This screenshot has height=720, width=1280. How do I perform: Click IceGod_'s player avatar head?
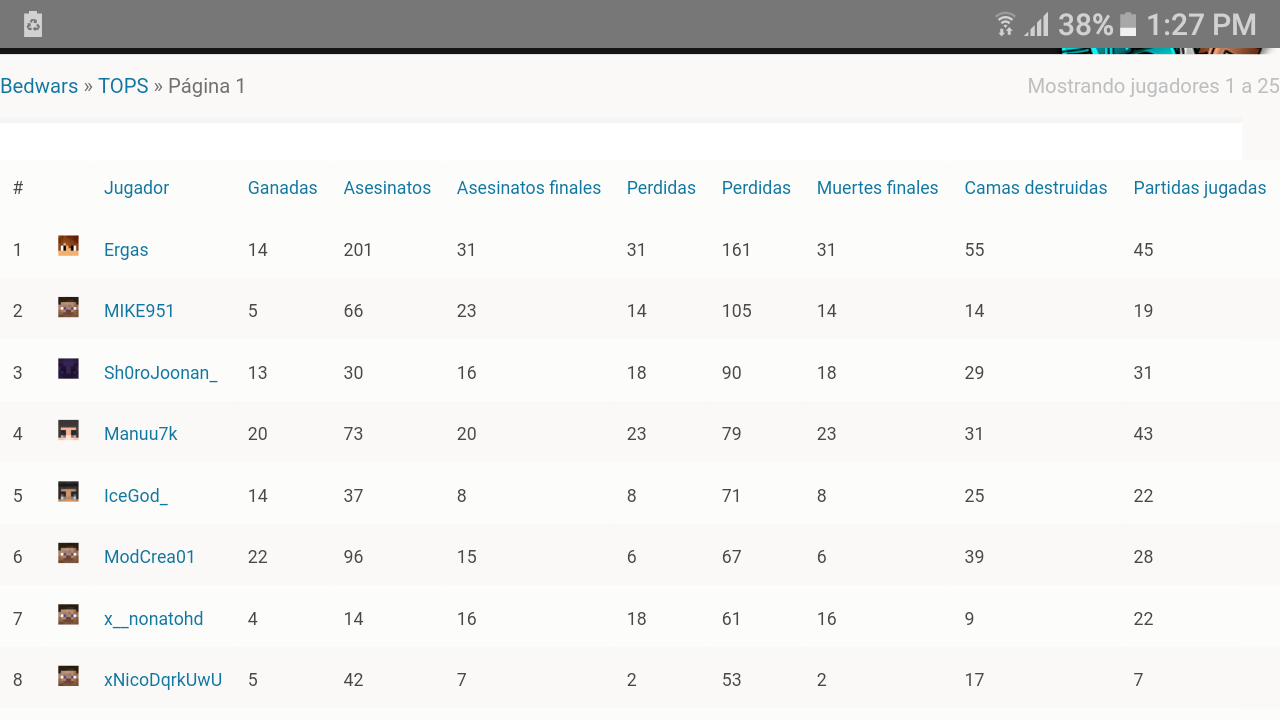click(x=68, y=492)
